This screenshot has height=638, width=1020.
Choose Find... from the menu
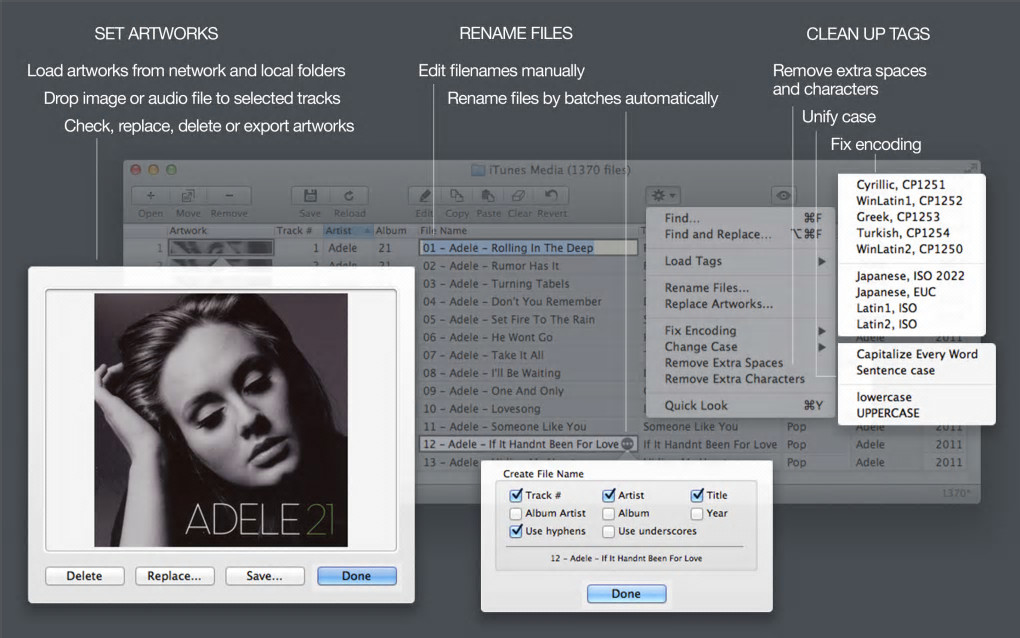tap(740, 219)
